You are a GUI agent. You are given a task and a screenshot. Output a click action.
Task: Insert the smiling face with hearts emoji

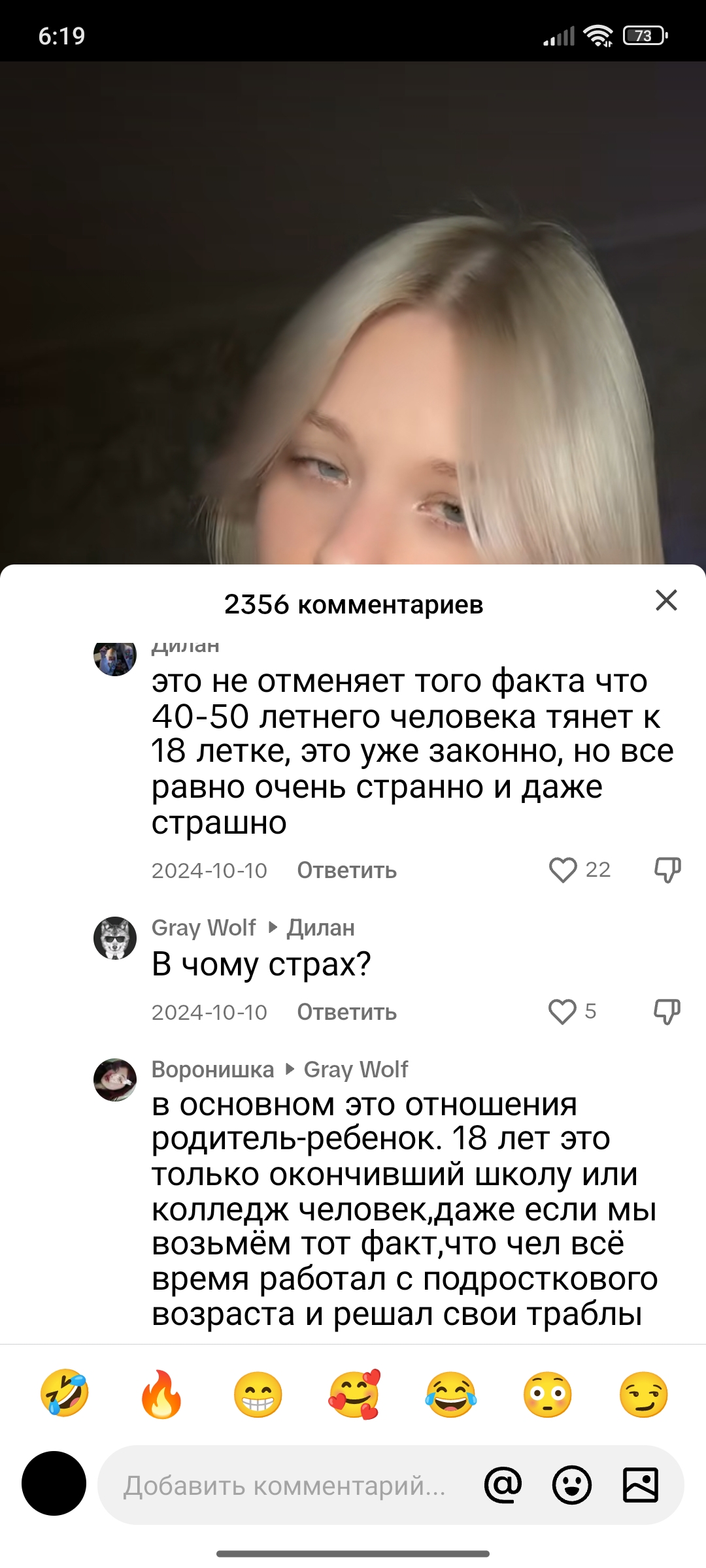(x=354, y=1394)
